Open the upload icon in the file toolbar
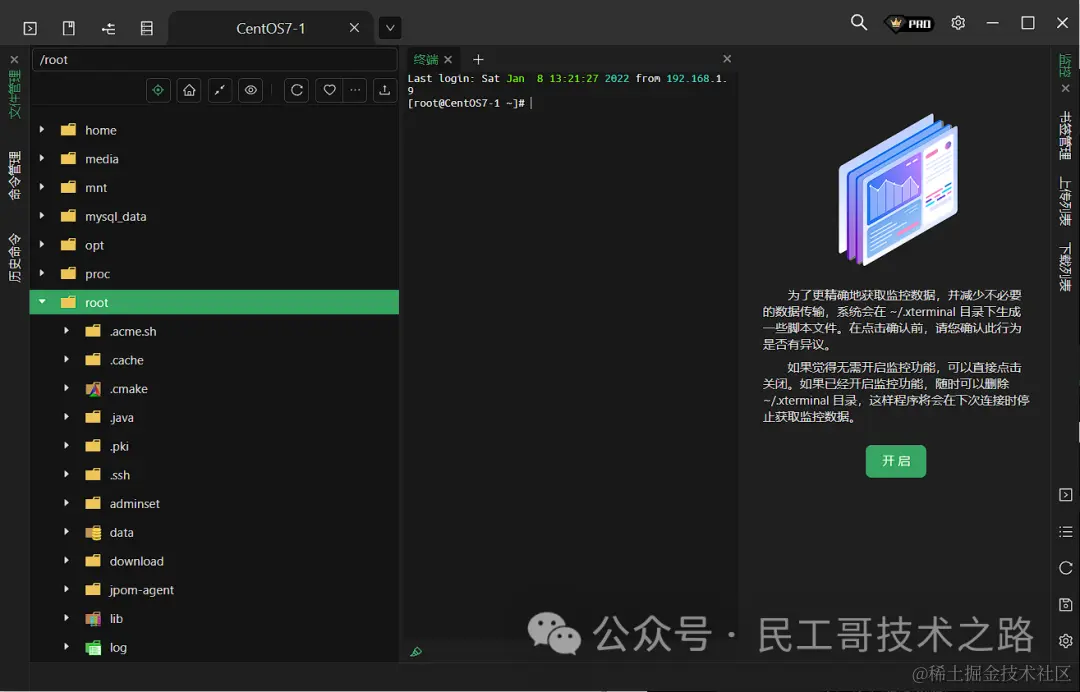Screen dimensions: 1080x692 pos(385,90)
